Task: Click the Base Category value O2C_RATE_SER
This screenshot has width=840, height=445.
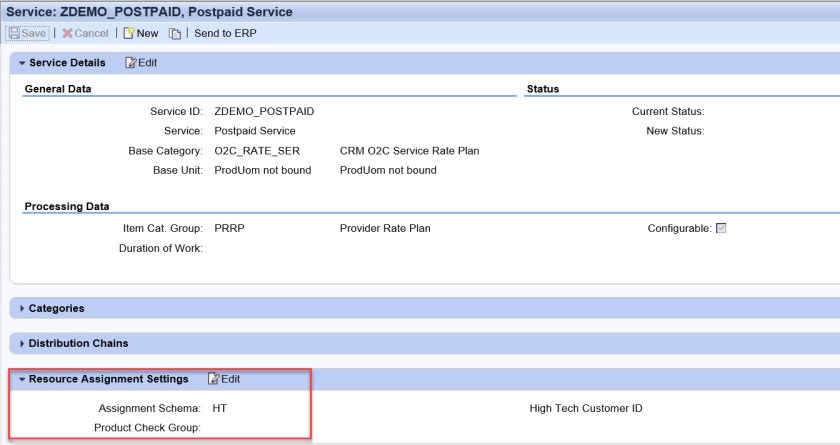Action: tap(258, 151)
